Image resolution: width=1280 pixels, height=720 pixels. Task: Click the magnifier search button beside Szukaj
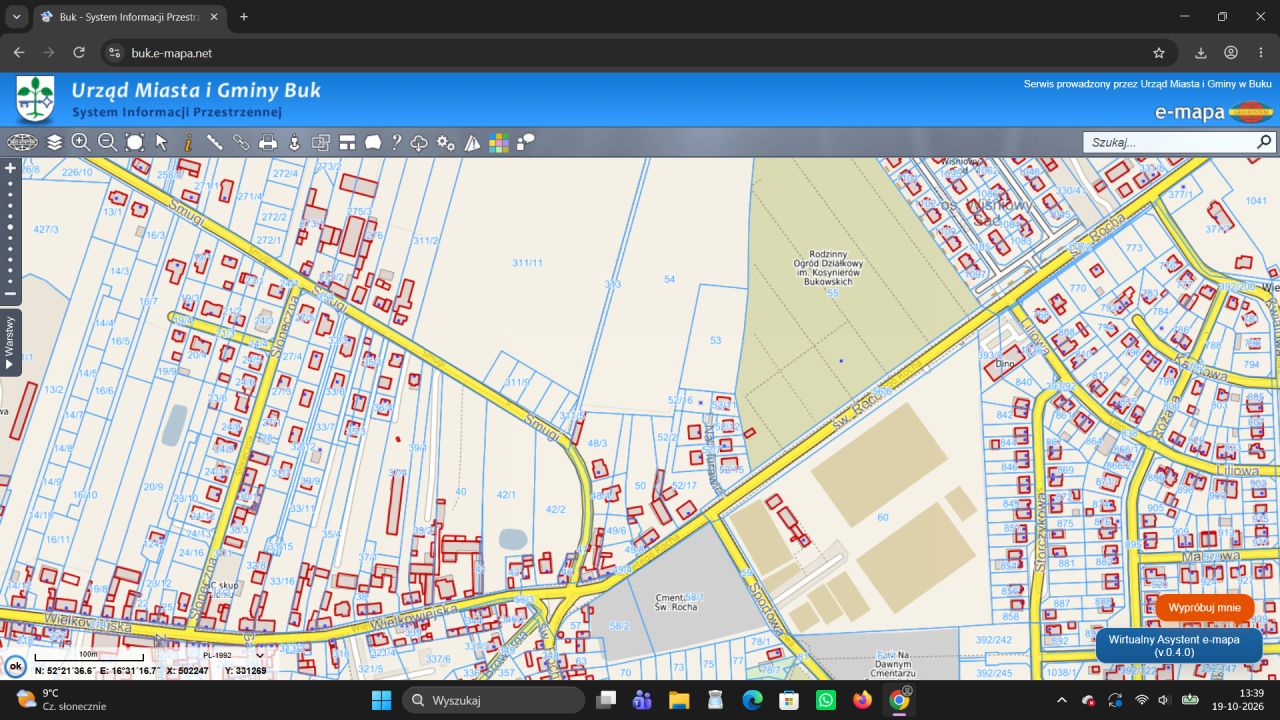(x=1265, y=142)
